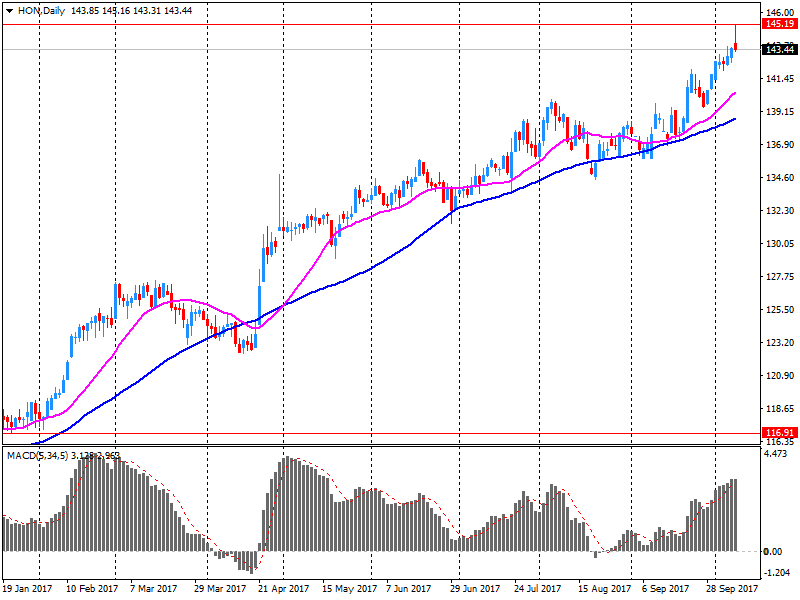This screenshot has width=800, height=600.
Task: Click the 134.60 price scale value
Action: click(x=780, y=178)
